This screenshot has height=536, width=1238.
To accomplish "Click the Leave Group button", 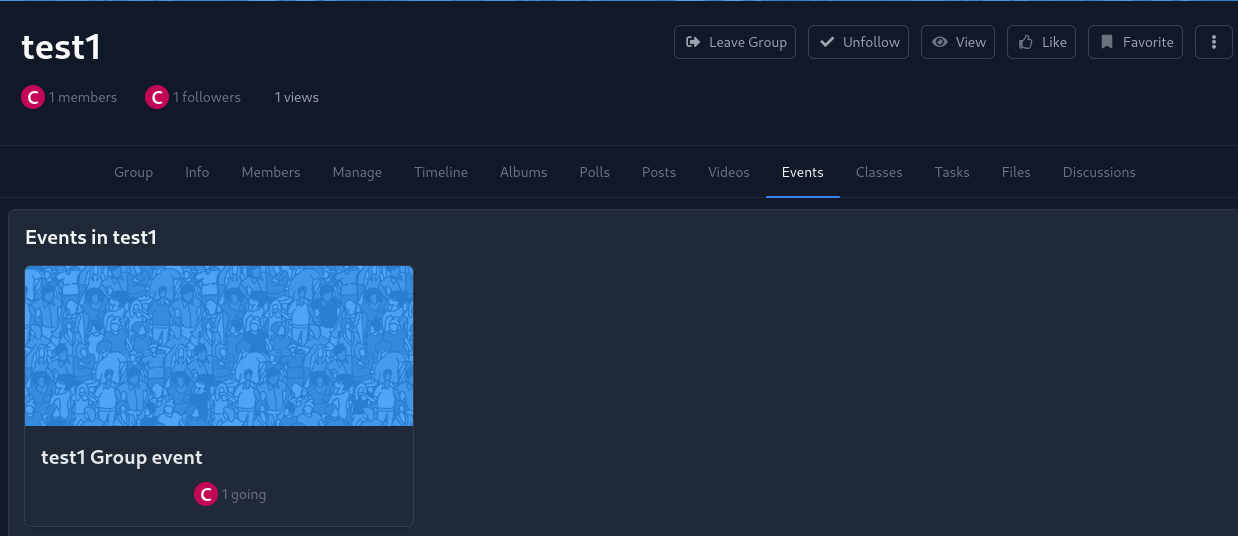I will tap(735, 42).
